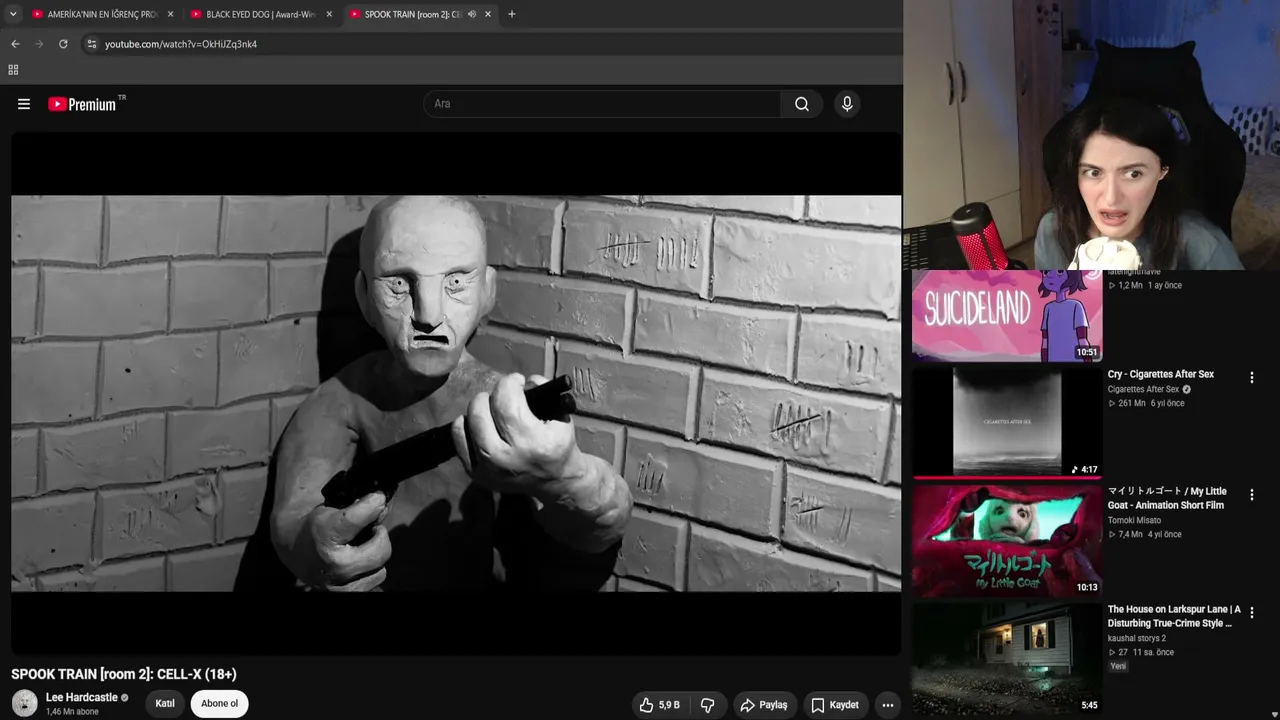1280x720 pixels.
Task: Like the SPOOK TRAIN video
Action: pyautogui.click(x=660, y=705)
